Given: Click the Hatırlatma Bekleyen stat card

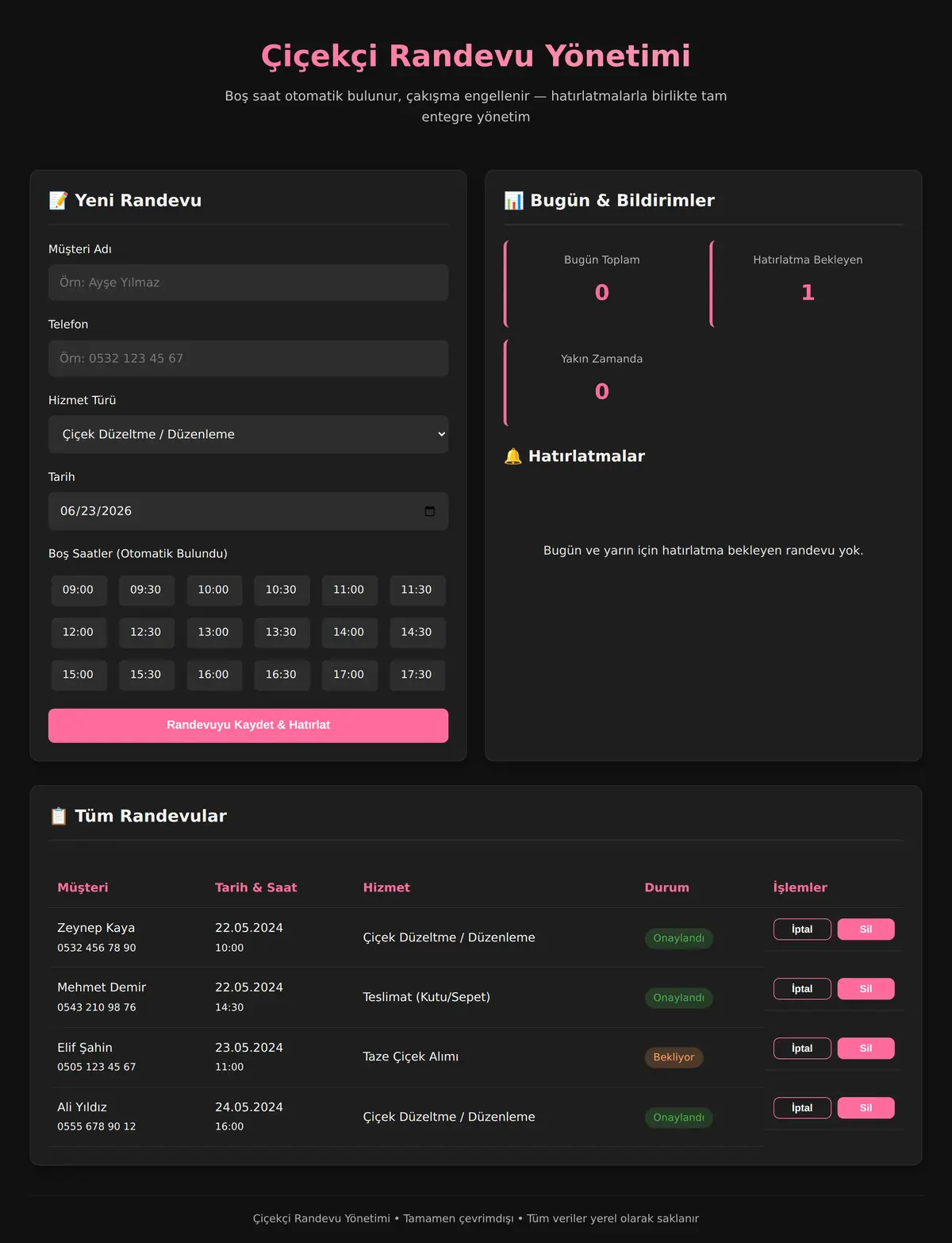Looking at the screenshot, I should (x=807, y=283).
